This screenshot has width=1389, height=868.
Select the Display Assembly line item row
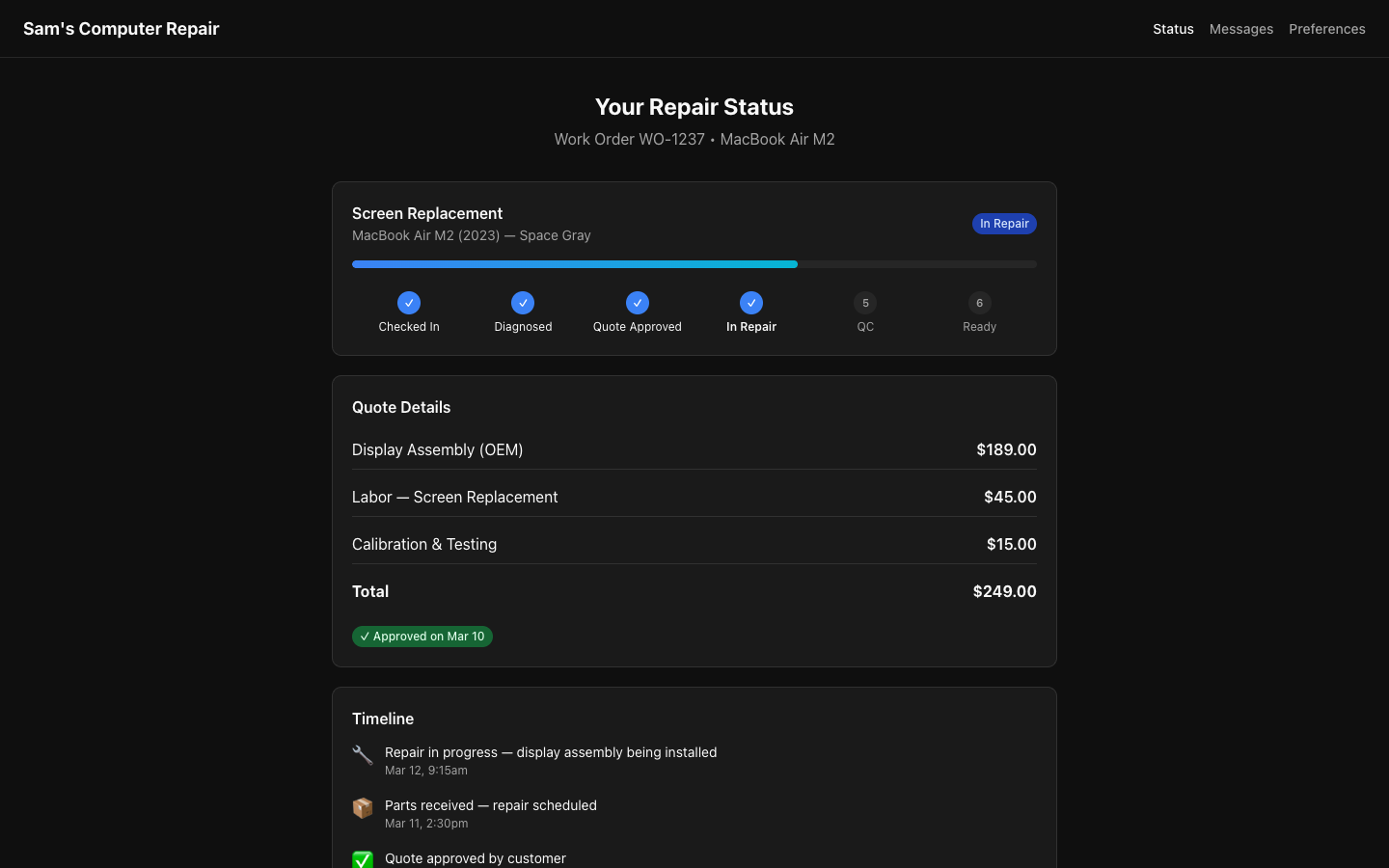[x=694, y=449]
